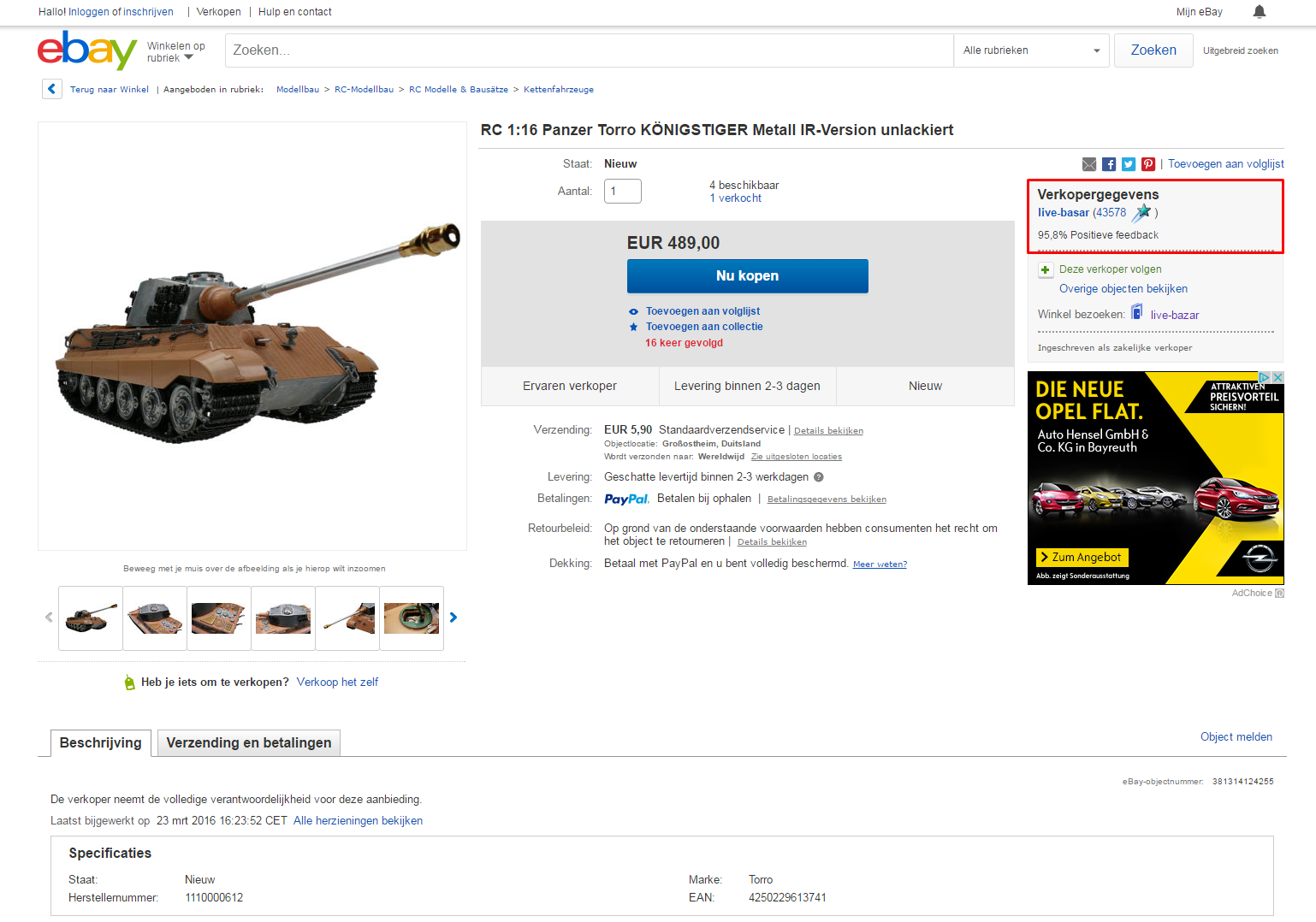The width and height of the screenshot is (1316, 922).
Task: Close the Opel ad with X
Action: click(x=1277, y=377)
